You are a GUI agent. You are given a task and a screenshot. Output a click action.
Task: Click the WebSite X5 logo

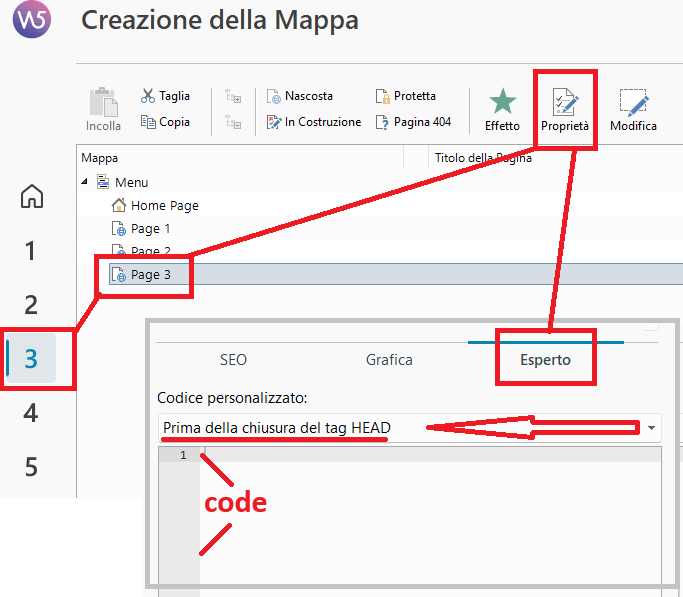click(x=32, y=19)
